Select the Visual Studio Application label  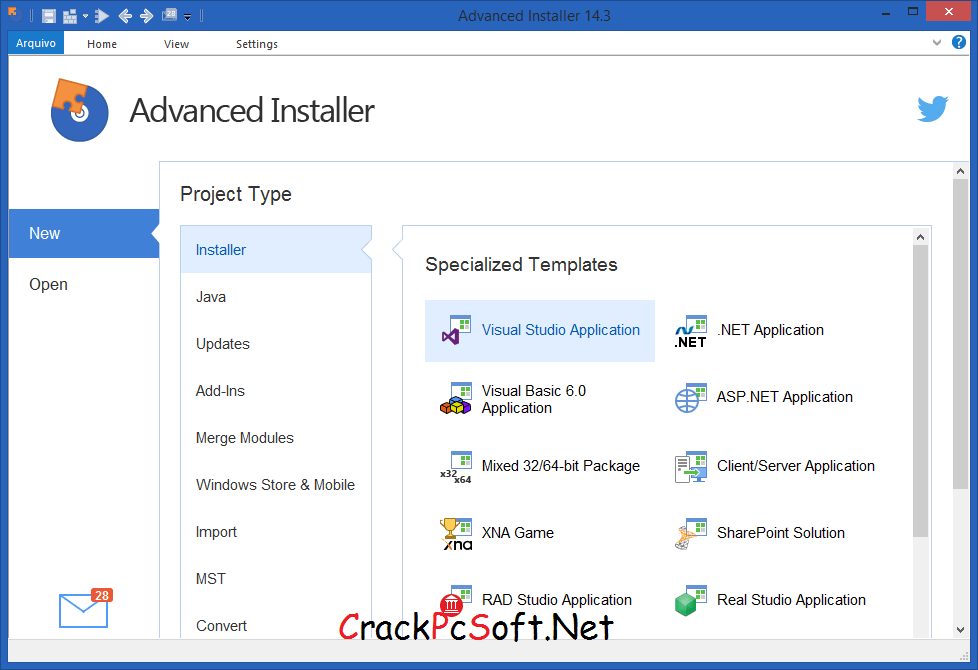561,330
